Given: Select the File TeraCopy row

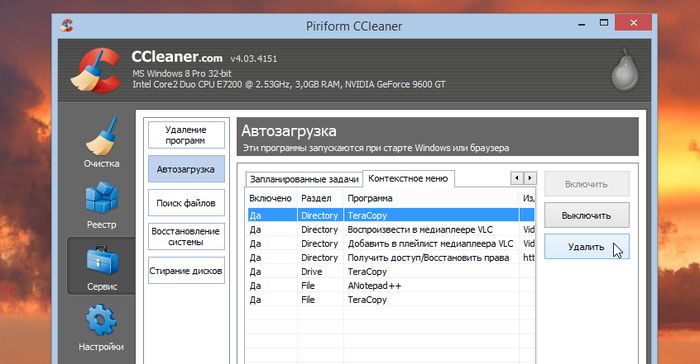Looking at the screenshot, I should click(391, 300).
